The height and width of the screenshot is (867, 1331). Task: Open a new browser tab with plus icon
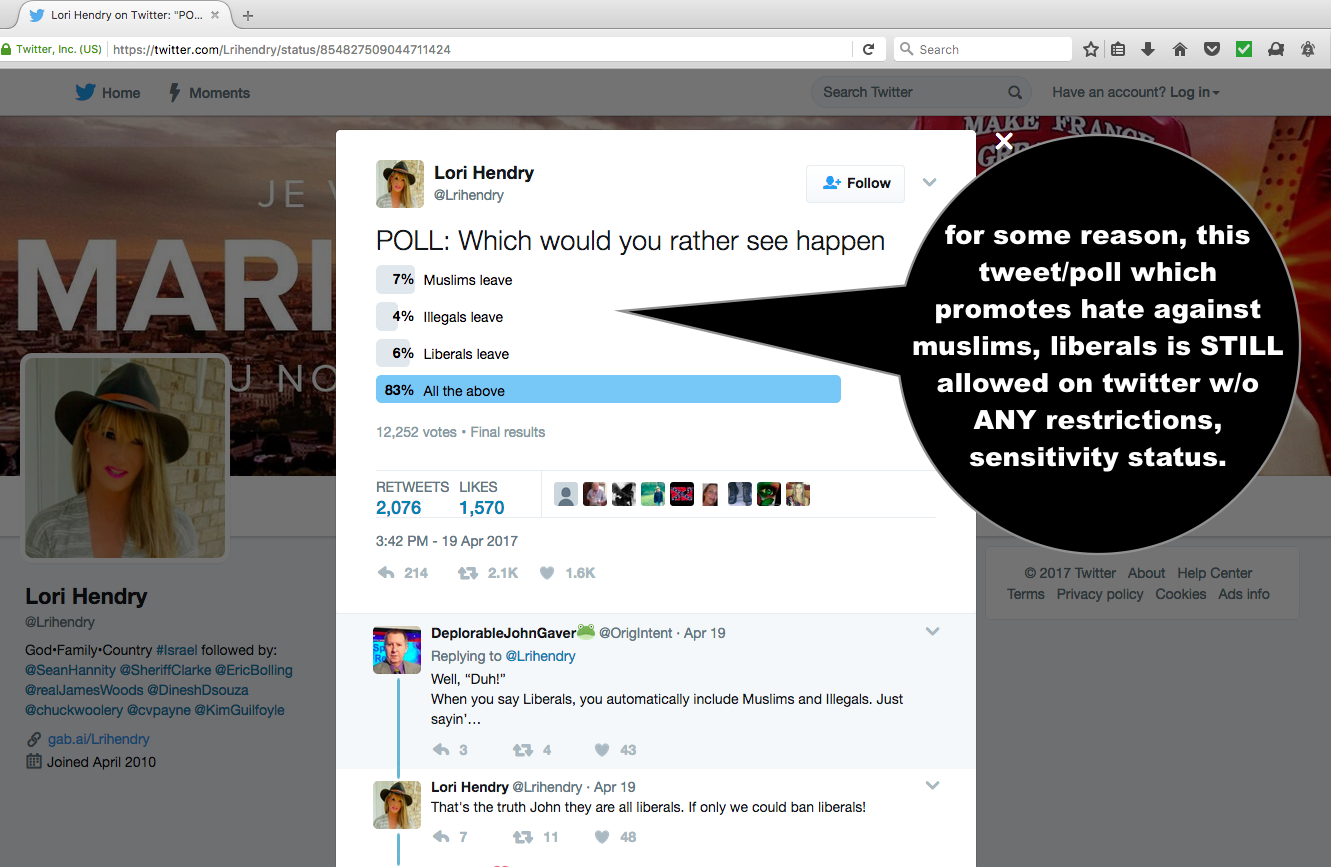[248, 15]
